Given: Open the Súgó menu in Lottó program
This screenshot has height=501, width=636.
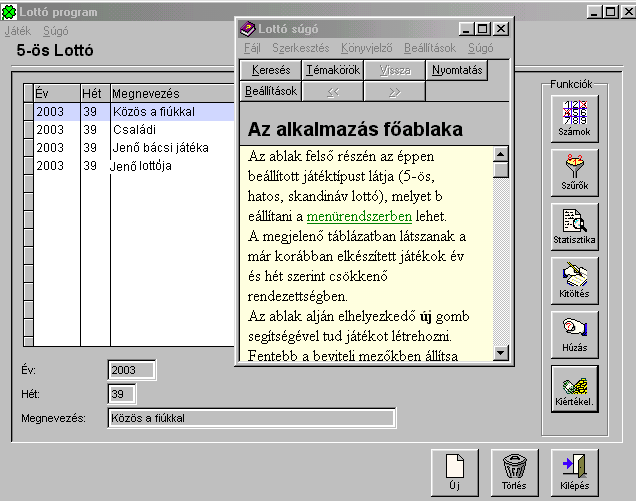Looking at the screenshot, I should coord(56,31).
